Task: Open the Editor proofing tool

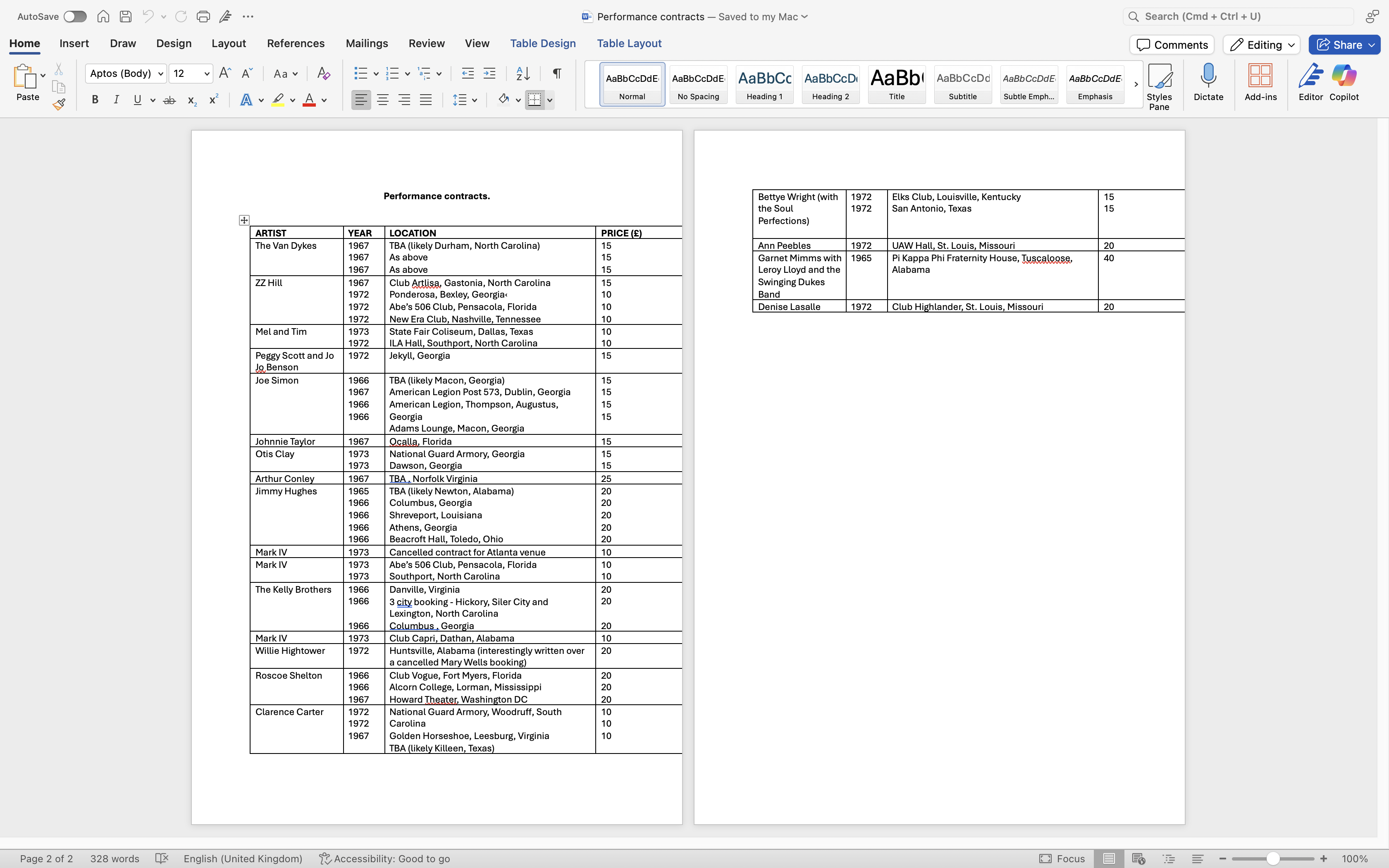Action: 1310,83
